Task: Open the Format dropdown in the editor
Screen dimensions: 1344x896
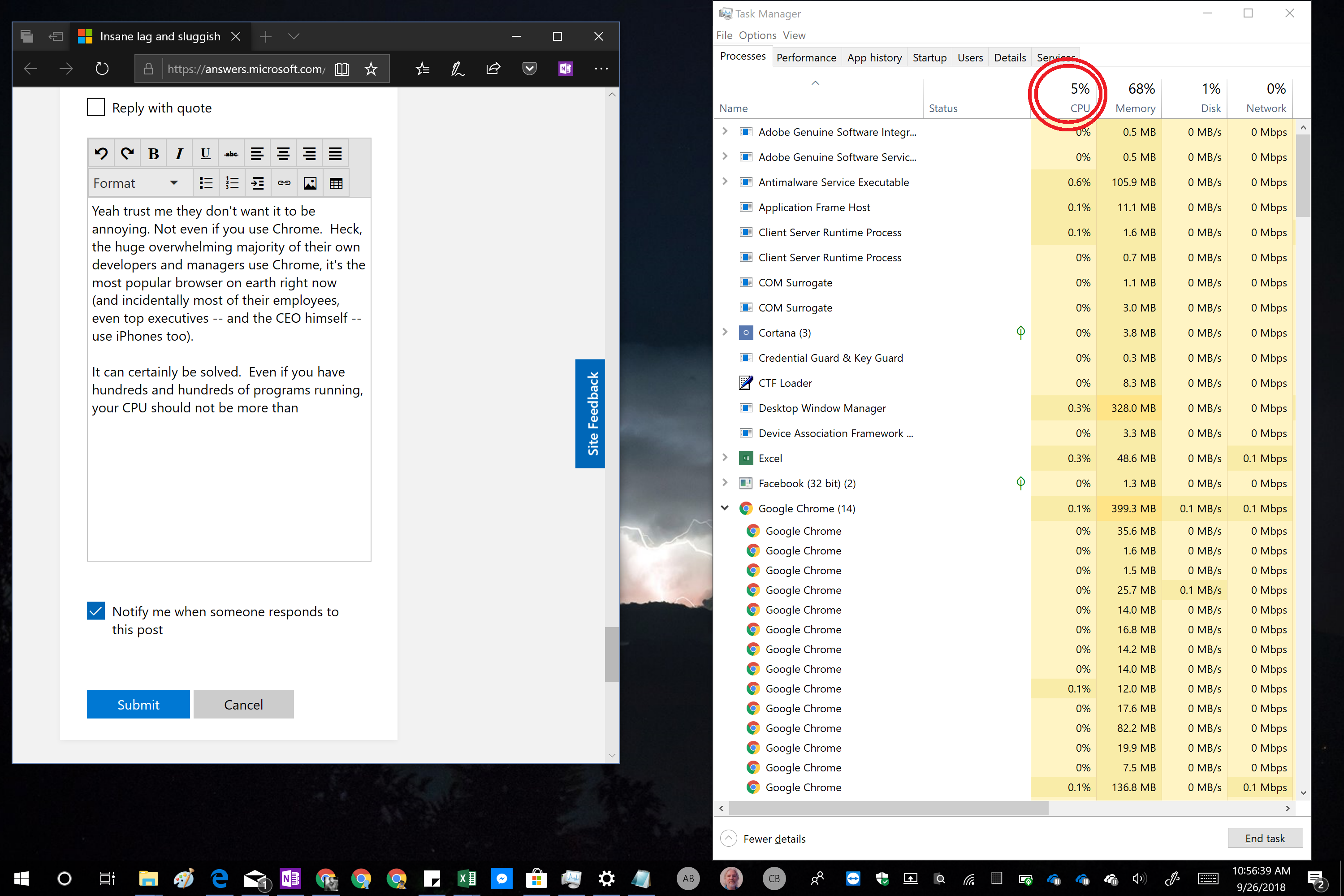Action: click(x=136, y=183)
